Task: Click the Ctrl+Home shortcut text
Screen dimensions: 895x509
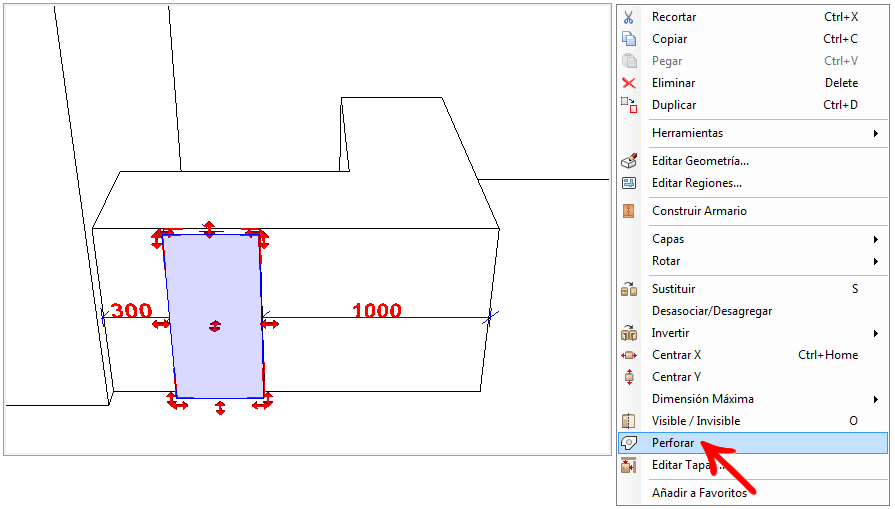Action: [x=828, y=355]
